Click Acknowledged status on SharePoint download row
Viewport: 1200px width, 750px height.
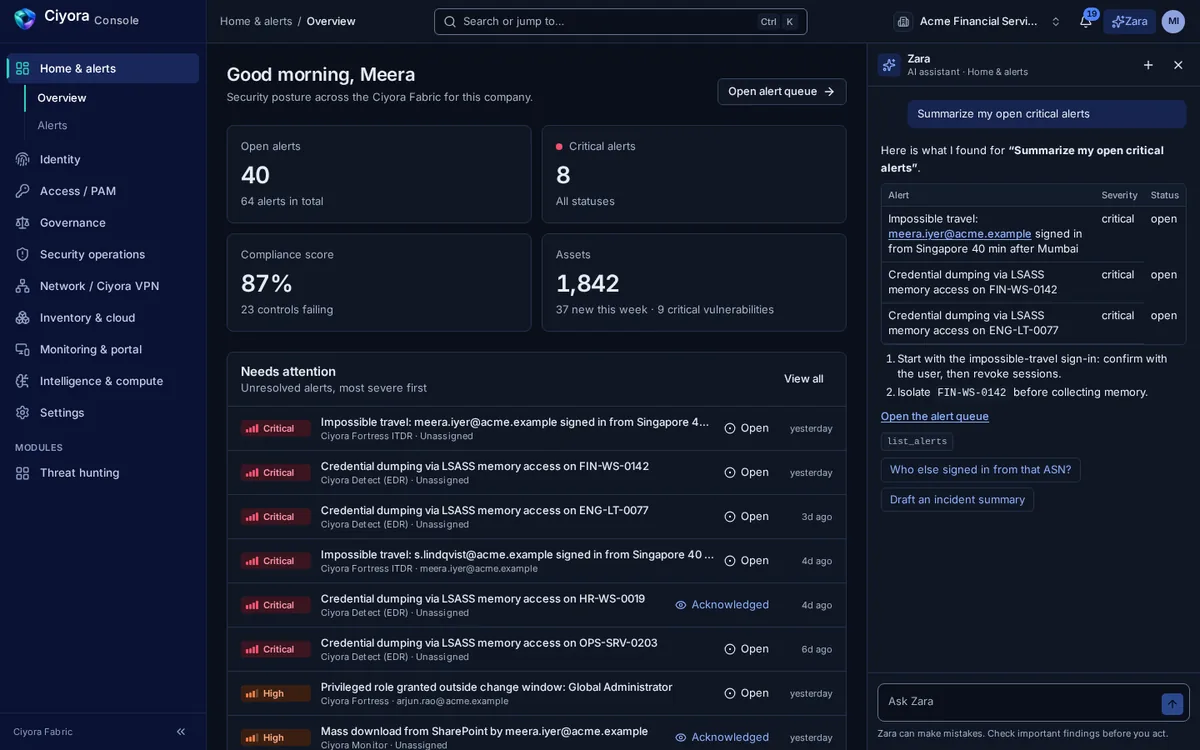[x=722, y=737]
